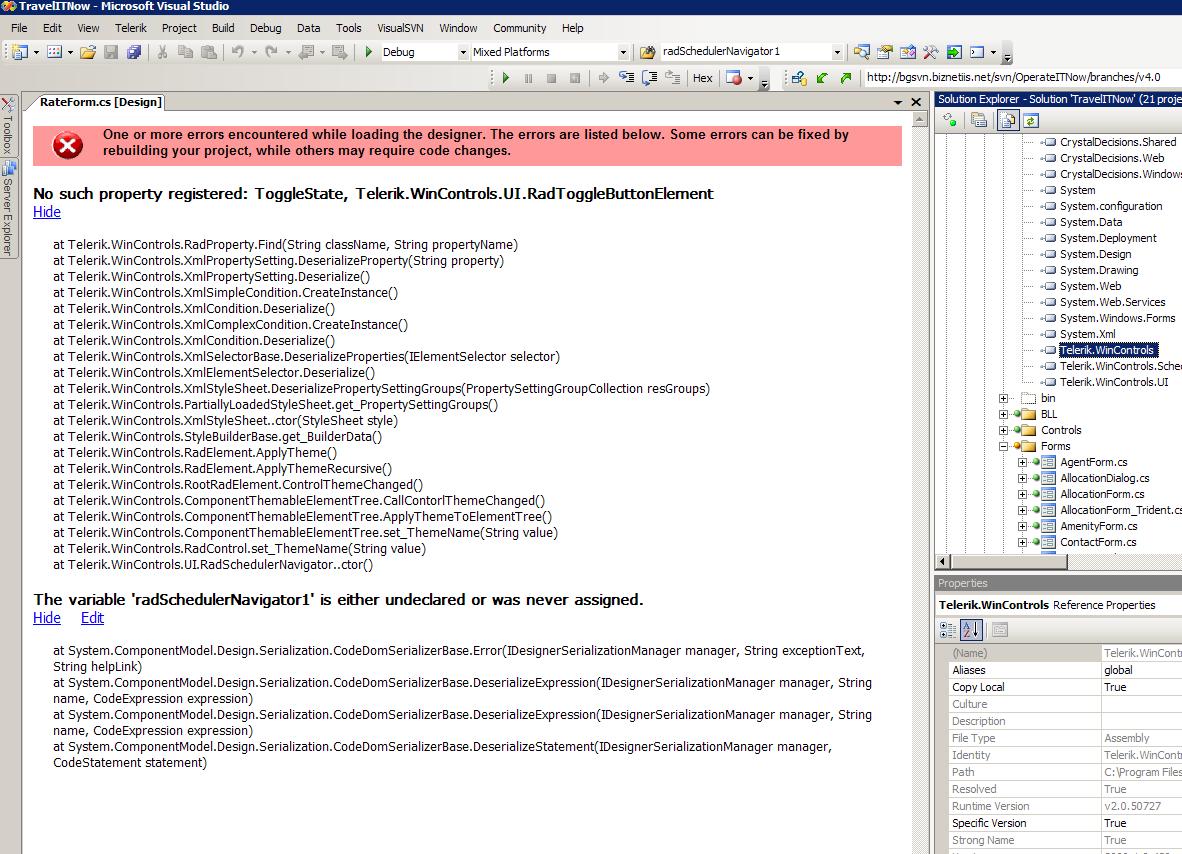
Task: Select the RateForm.cs [Design] tab
Action: click(100, 102)
